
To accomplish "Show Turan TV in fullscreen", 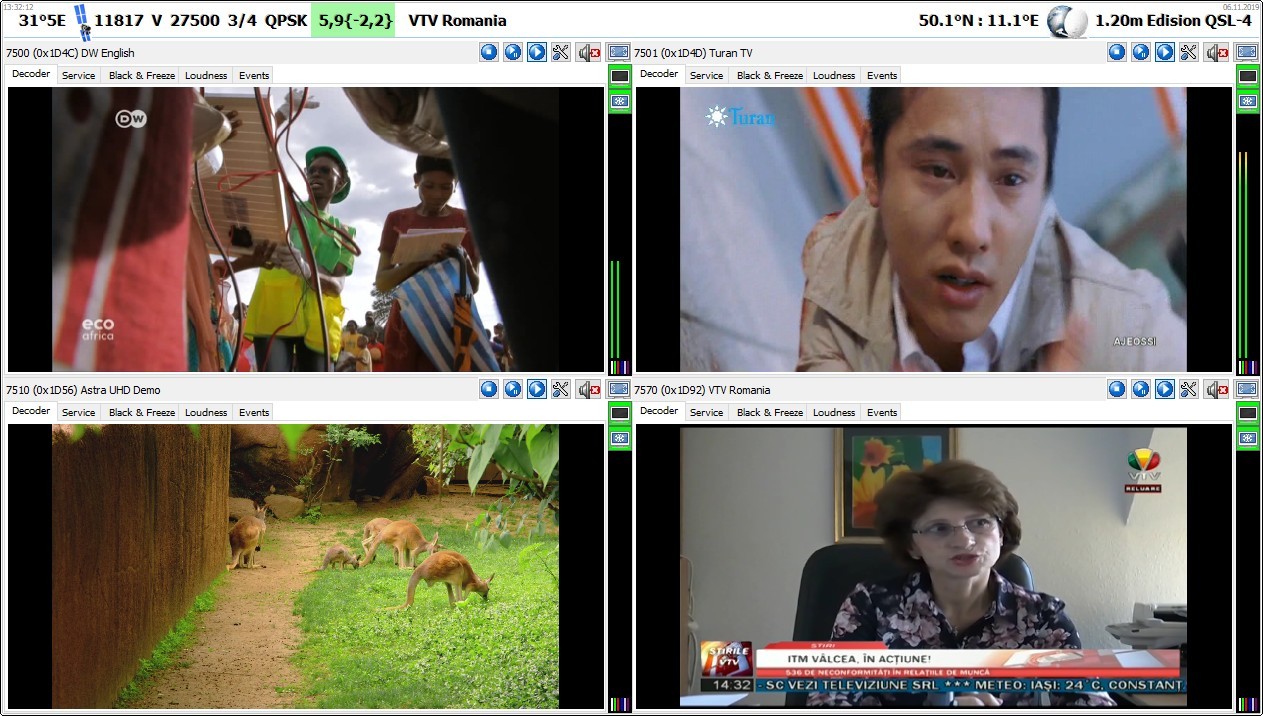I will 1247,52.
